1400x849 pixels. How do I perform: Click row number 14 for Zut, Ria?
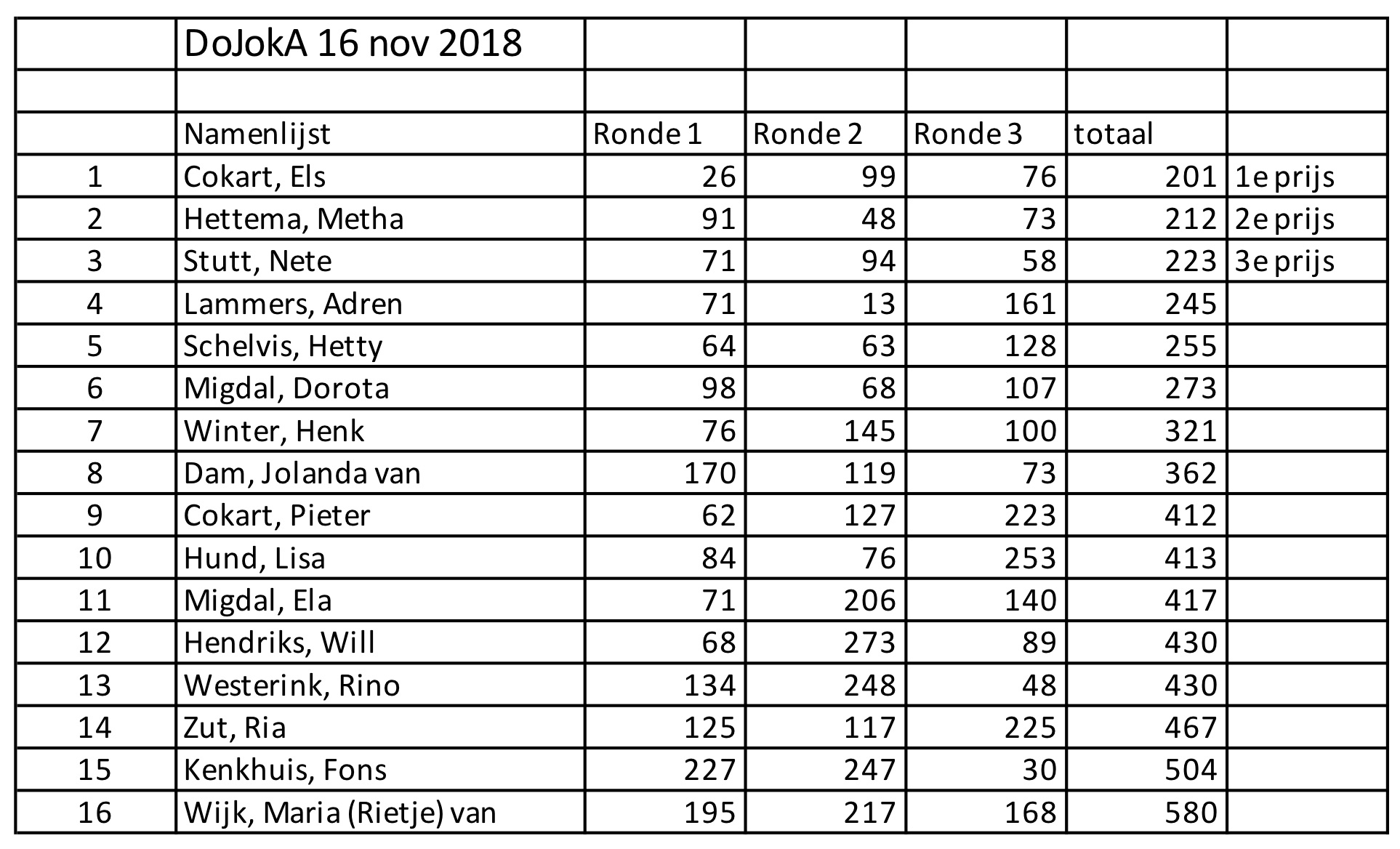click(95, 727)
